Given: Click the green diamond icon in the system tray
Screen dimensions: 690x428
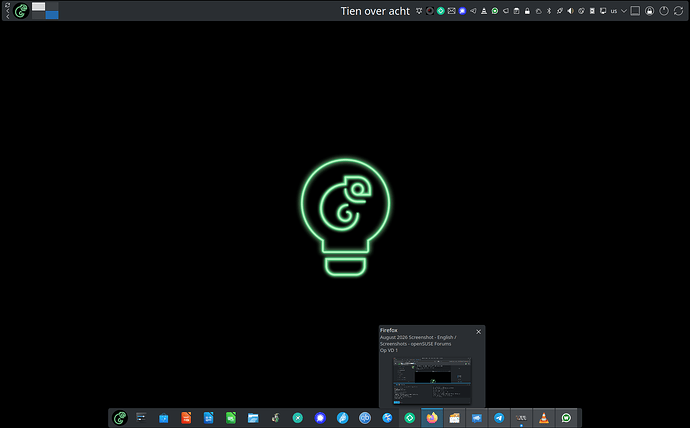Looking at the screenshot, I should (x=440, y=11).
